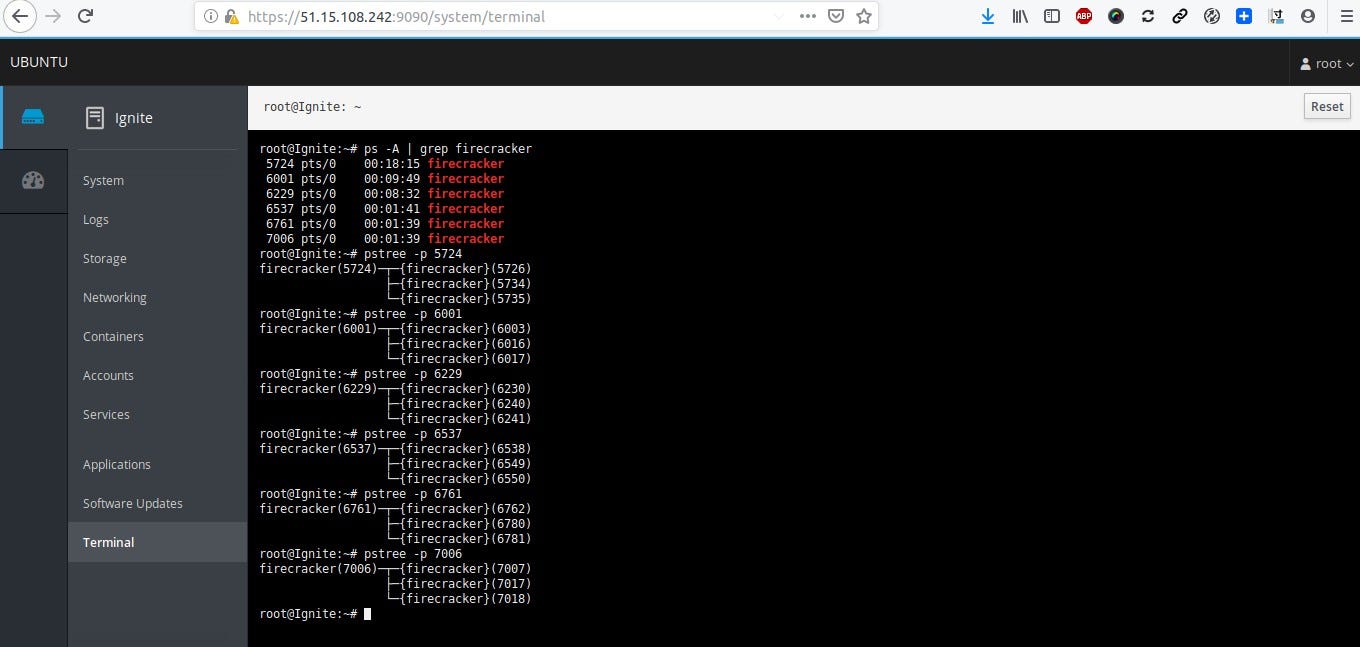Click the chain link extension icon
1360x647 pixels.
1180,16
